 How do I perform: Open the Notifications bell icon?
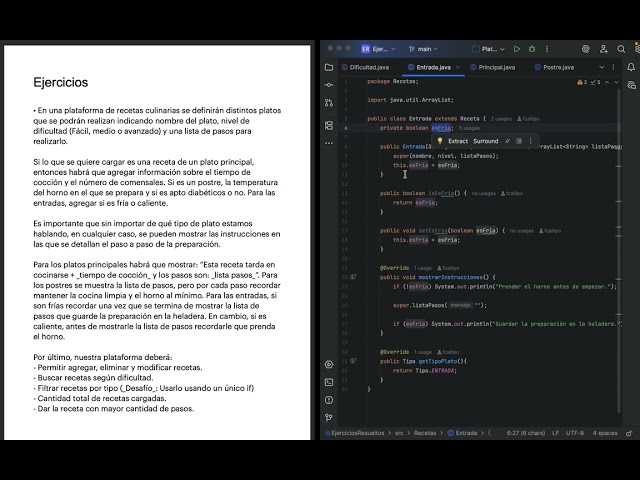[x=631, y=67]
